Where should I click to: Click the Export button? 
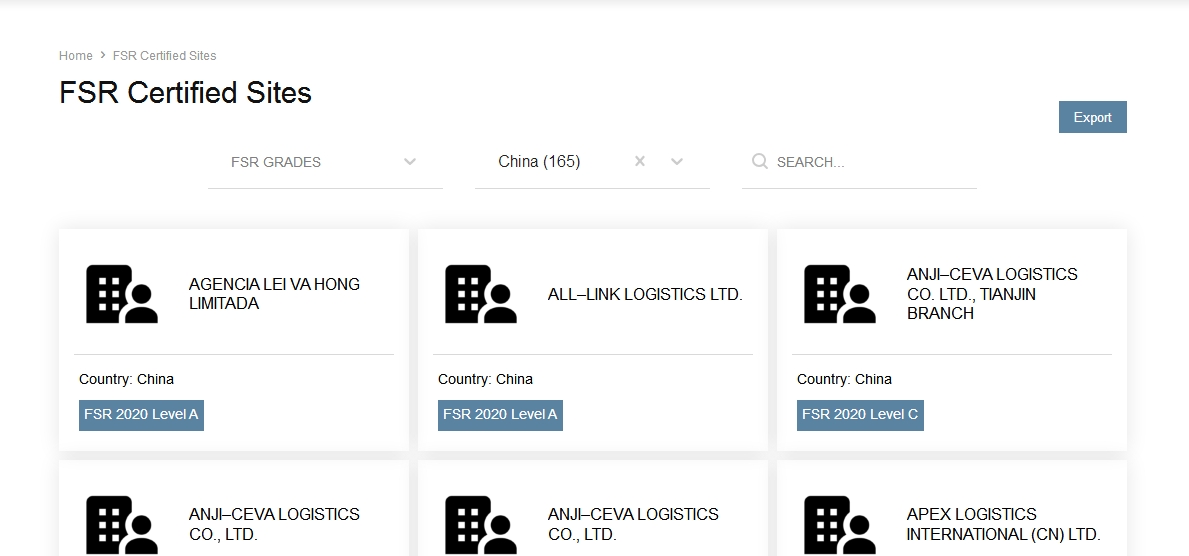[x=1093, y=117]
